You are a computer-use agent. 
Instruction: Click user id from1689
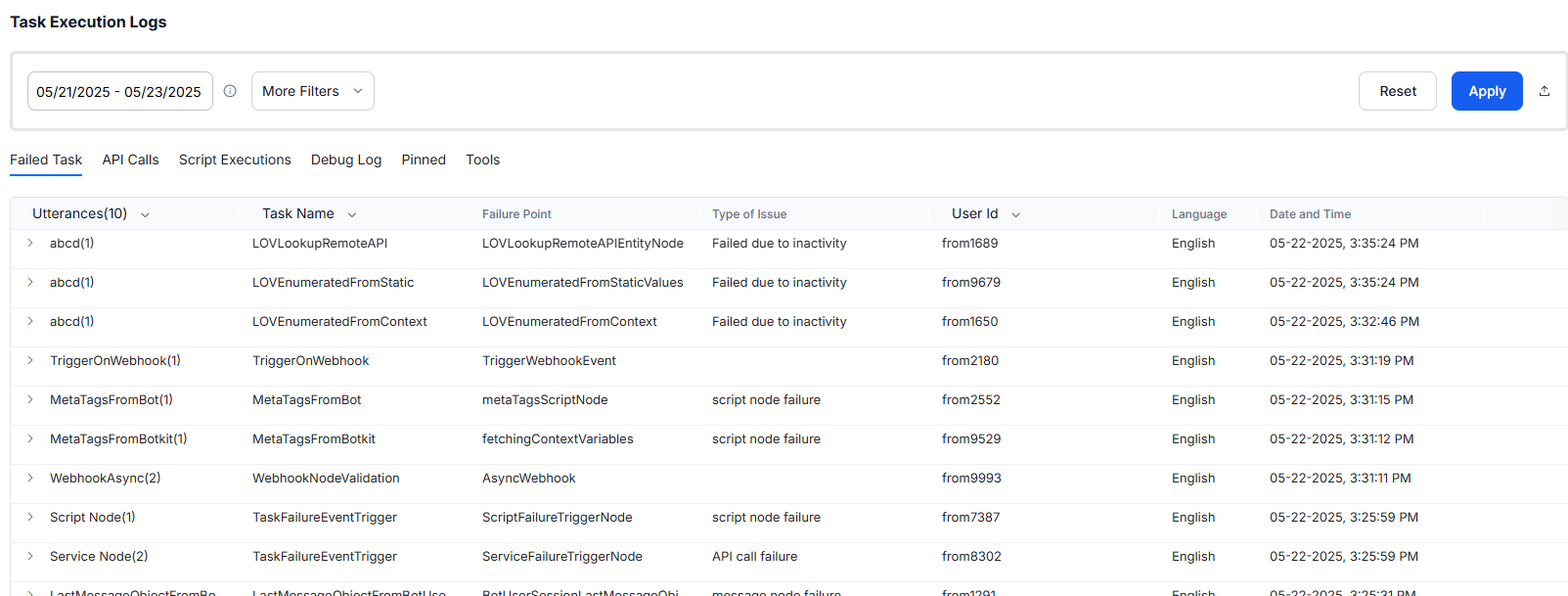point(970,243)
